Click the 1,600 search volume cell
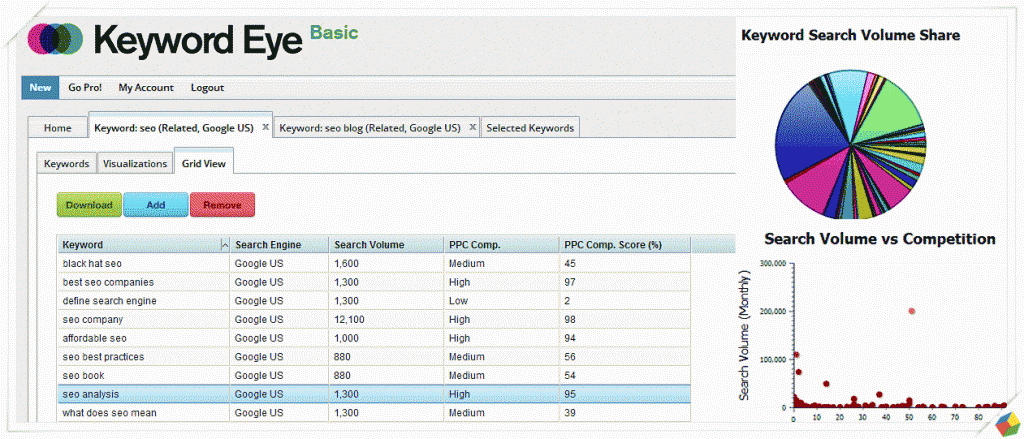 pyautogui.click(x=387, y=263)
